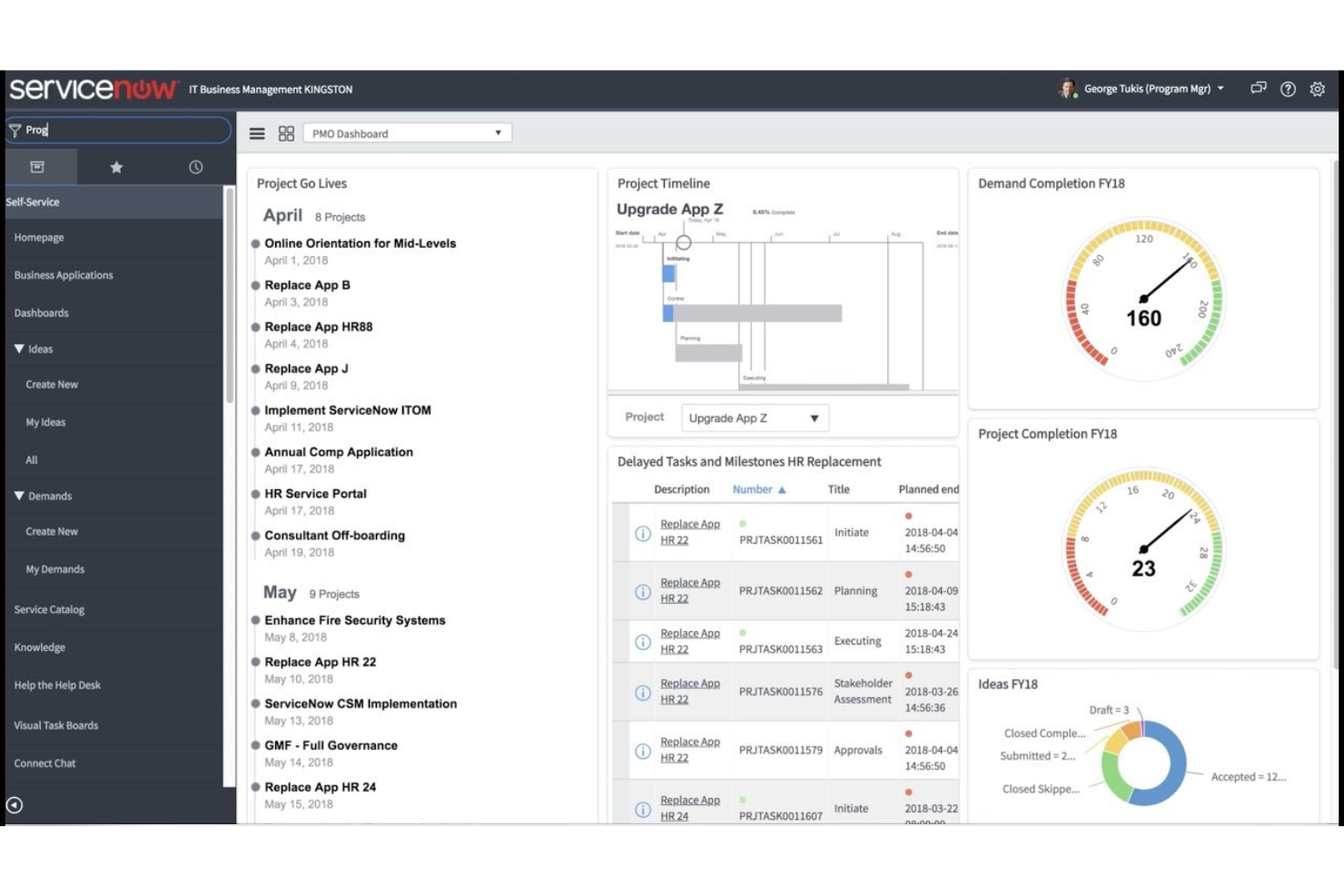
Task: Click info icon for PRJTASK0011562 row
Action: (x=642, y=592)
